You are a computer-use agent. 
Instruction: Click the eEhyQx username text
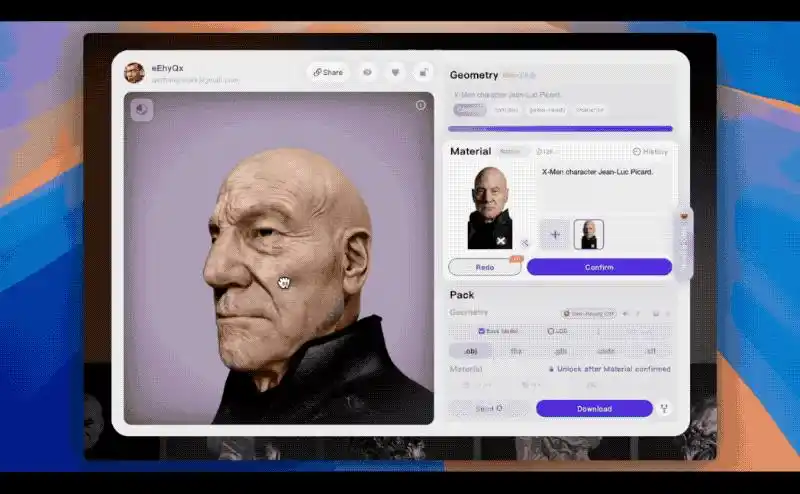167,68
